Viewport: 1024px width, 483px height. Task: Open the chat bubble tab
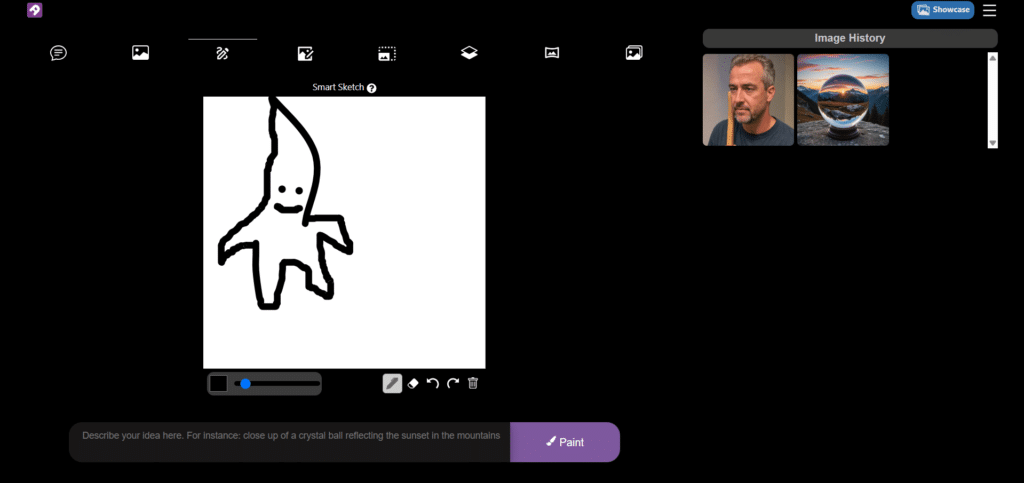[58, 53]
